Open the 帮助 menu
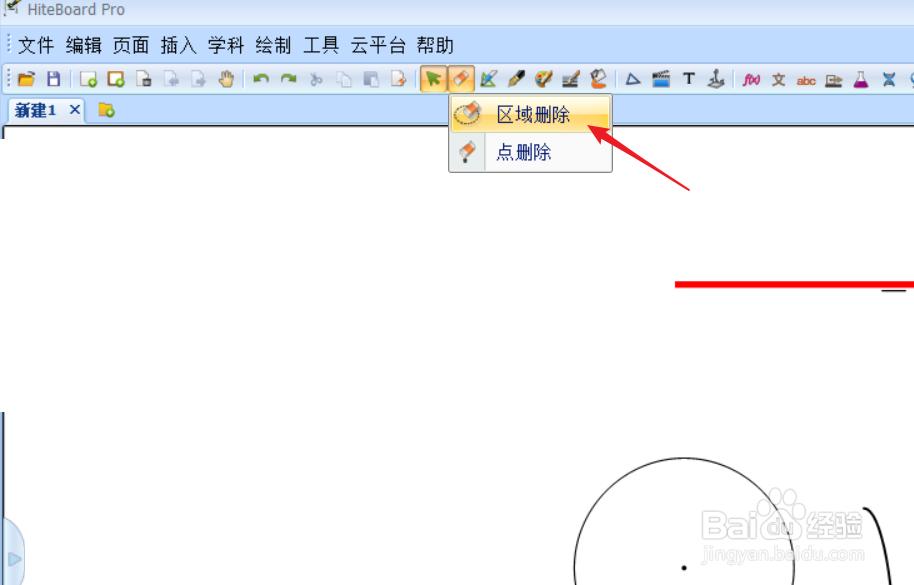 (x=435, y=45)
